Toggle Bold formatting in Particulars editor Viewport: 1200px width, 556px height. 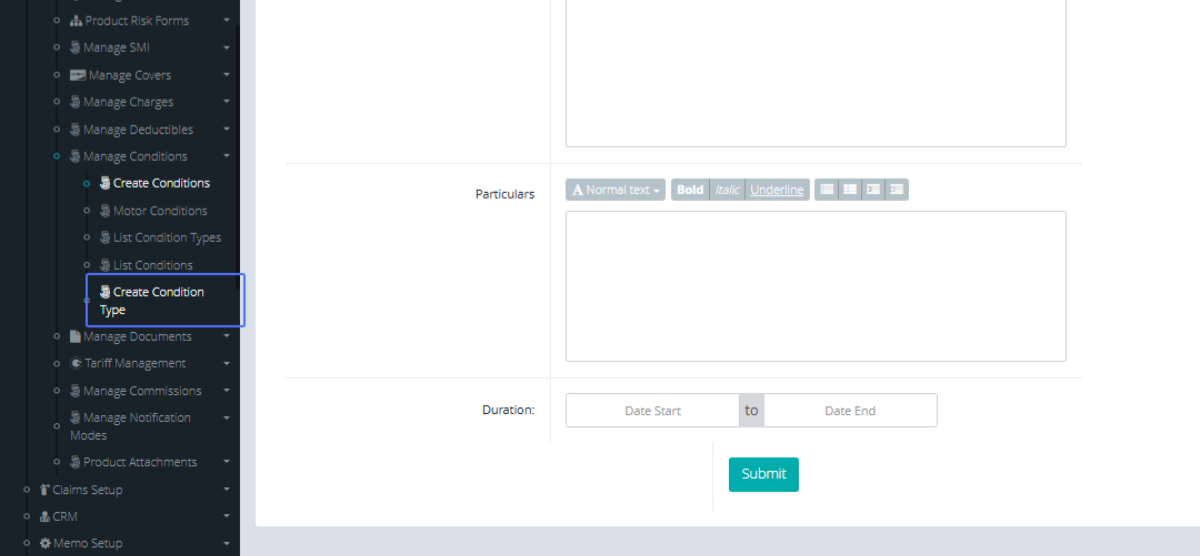(x=690, y=190)
